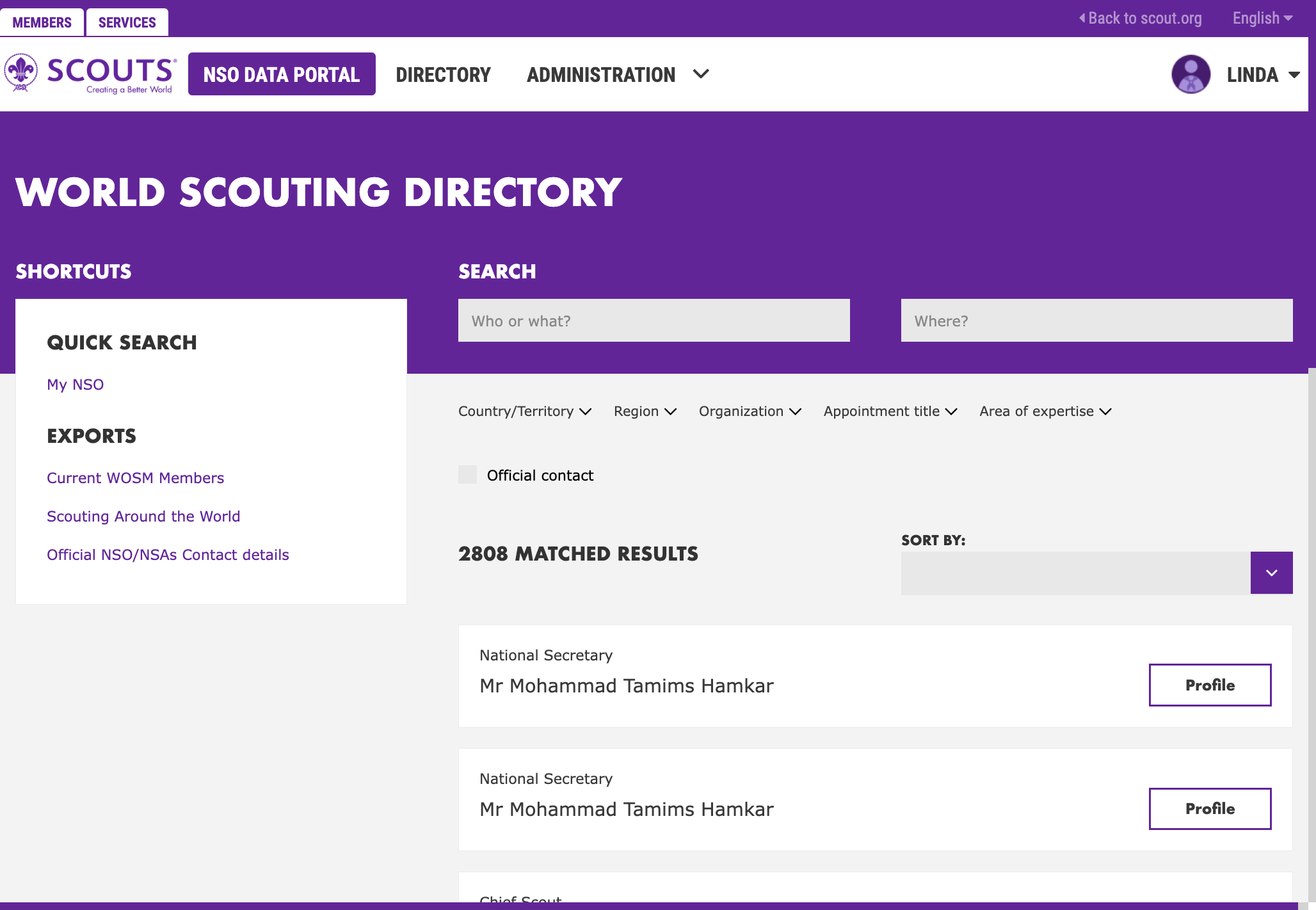Open My NSO quick search

(x=75, y=385)
